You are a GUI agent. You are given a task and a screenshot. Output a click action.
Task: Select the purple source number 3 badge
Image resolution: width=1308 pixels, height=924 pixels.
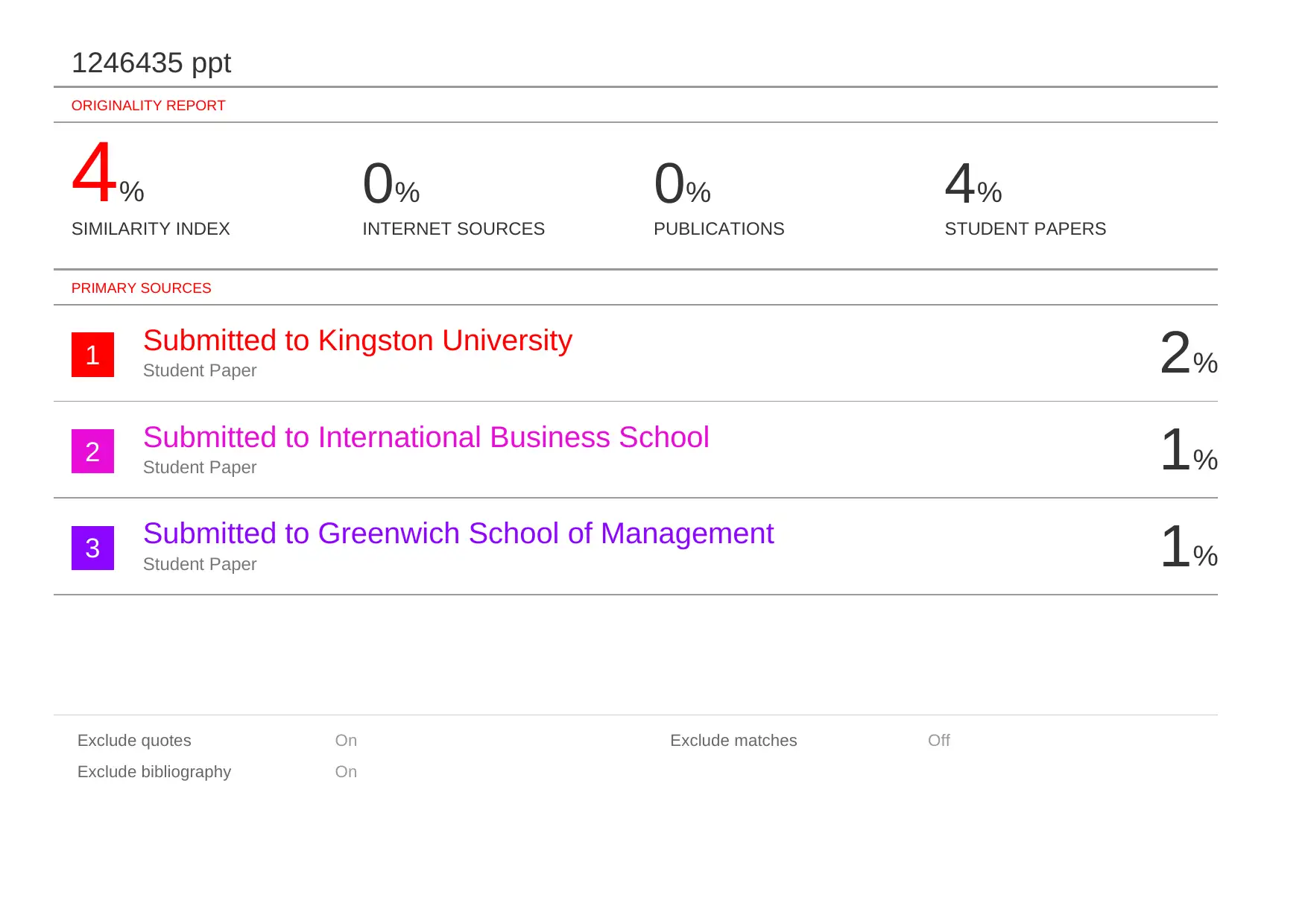[x=92, y=548]
